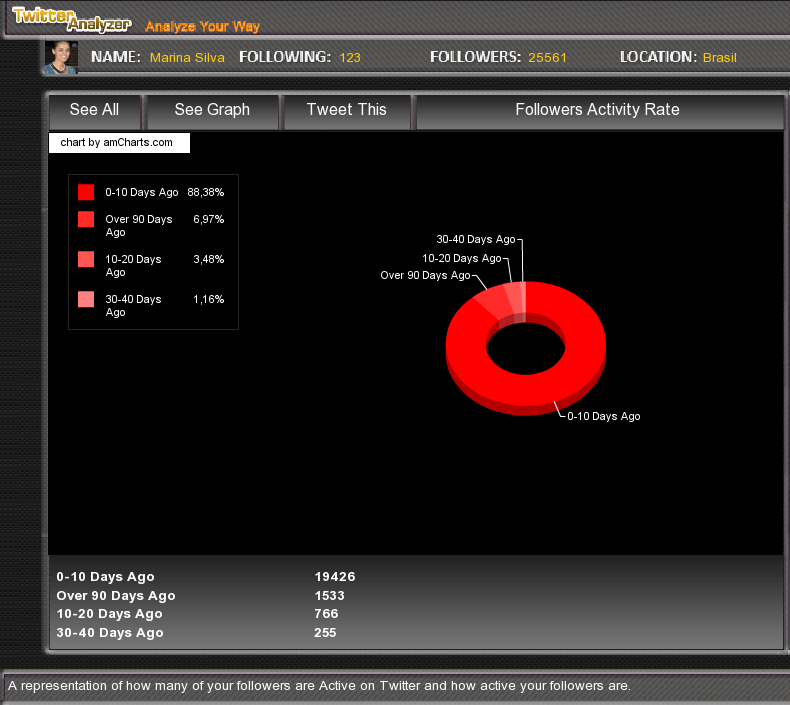This screenshot has height=705, width=790.
Task: Open the chart by amCharts.com link
Action: point(119,143)
